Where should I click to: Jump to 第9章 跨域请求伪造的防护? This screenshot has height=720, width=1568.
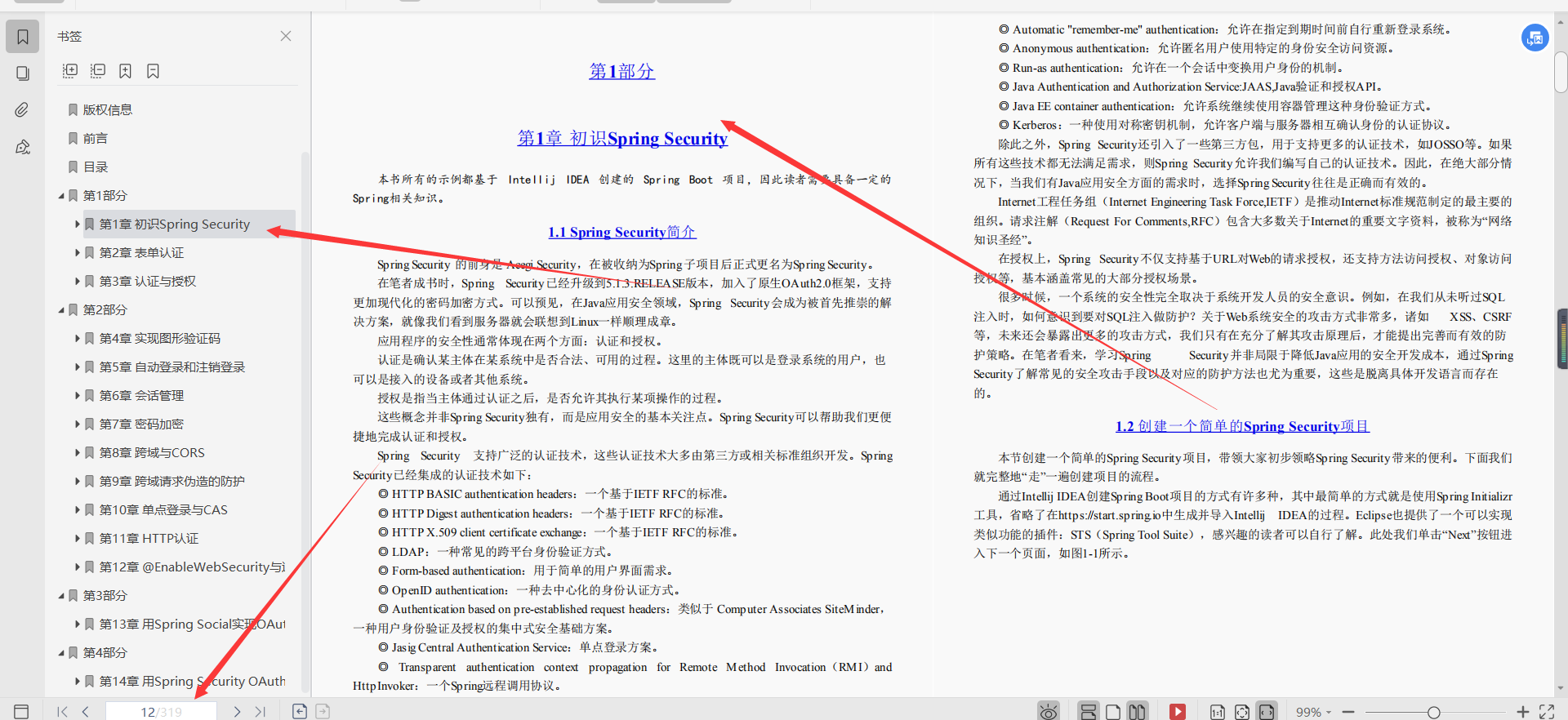tap(171, 482)
